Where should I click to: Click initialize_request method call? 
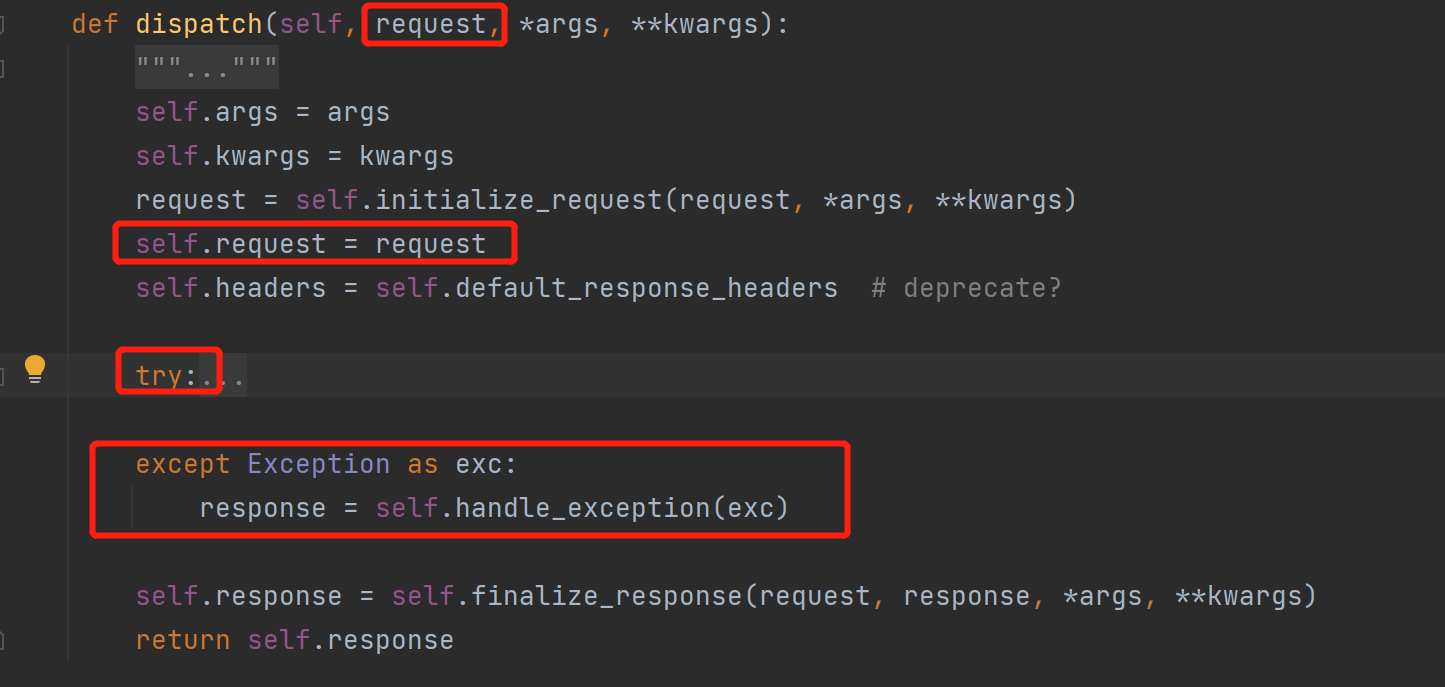[519, 200]
